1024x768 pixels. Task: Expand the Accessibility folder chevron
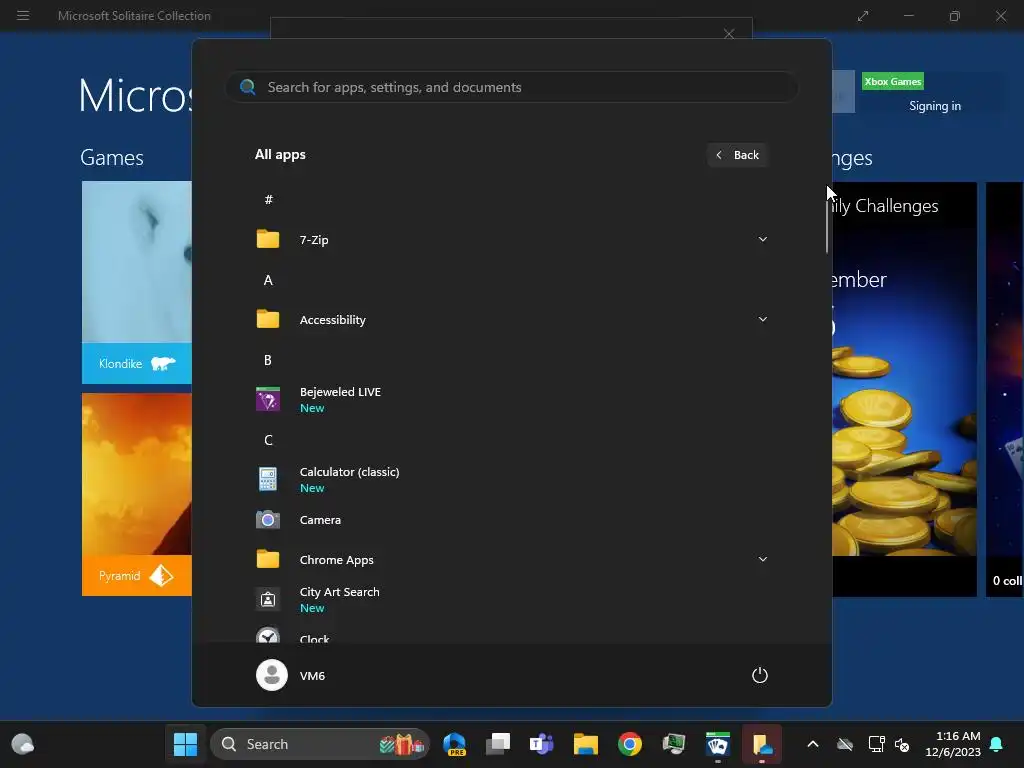point(762,319)
